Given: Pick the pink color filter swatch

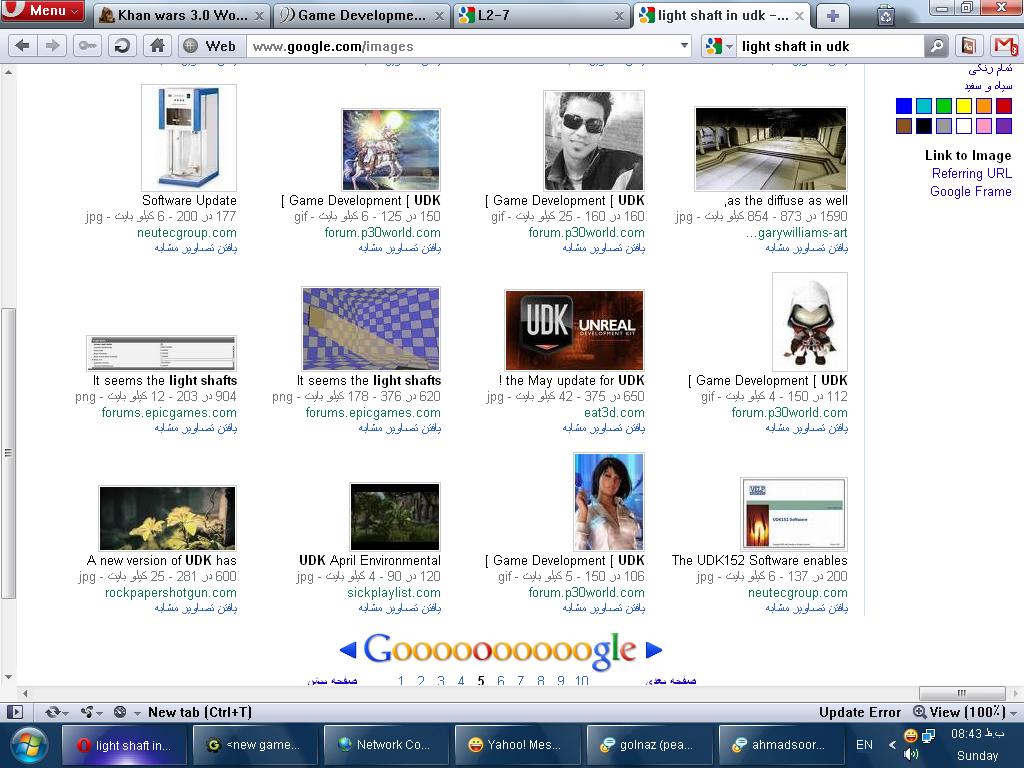Looking at the screenshot, I should [x=984, y=125].
